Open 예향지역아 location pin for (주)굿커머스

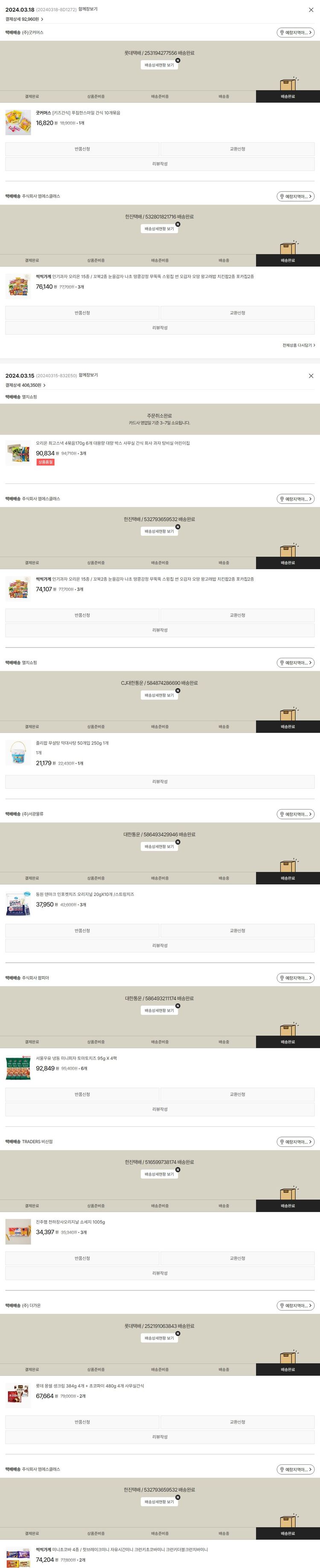click(x=296, y=32)
